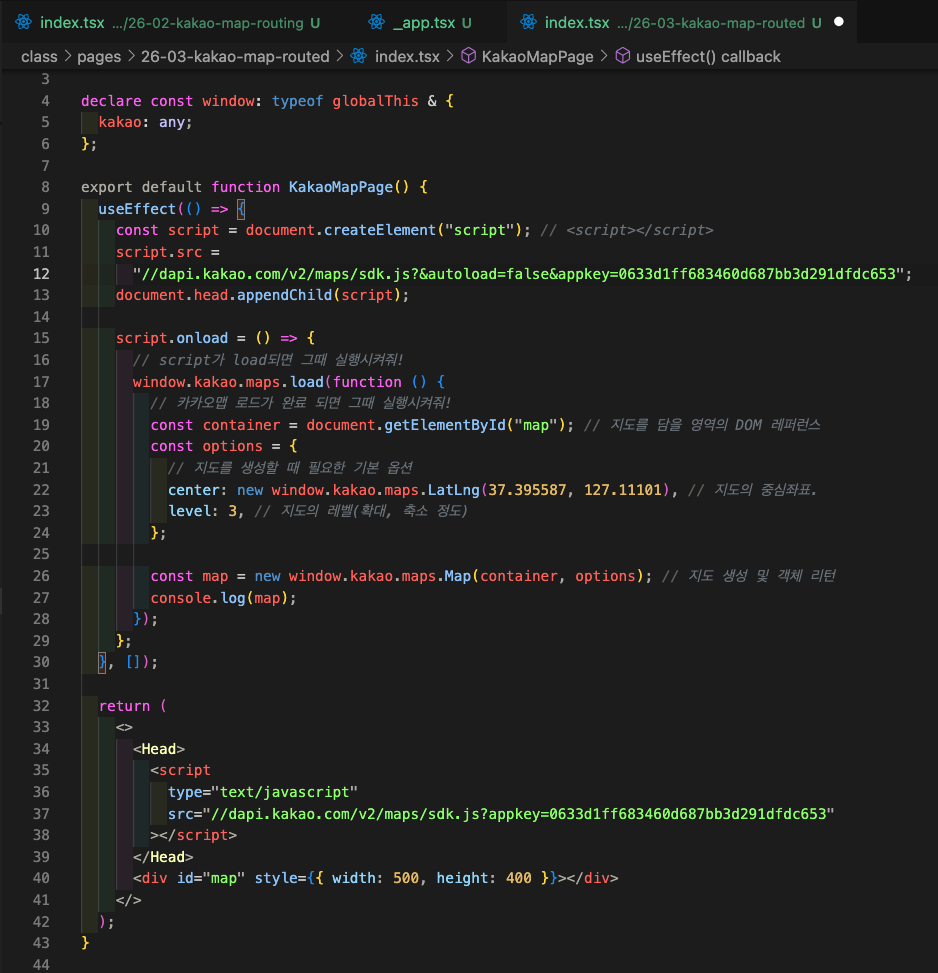Click 'id="map"' attribute on line 40
This screenshot has height=973, width=938.
click(211, 878)
